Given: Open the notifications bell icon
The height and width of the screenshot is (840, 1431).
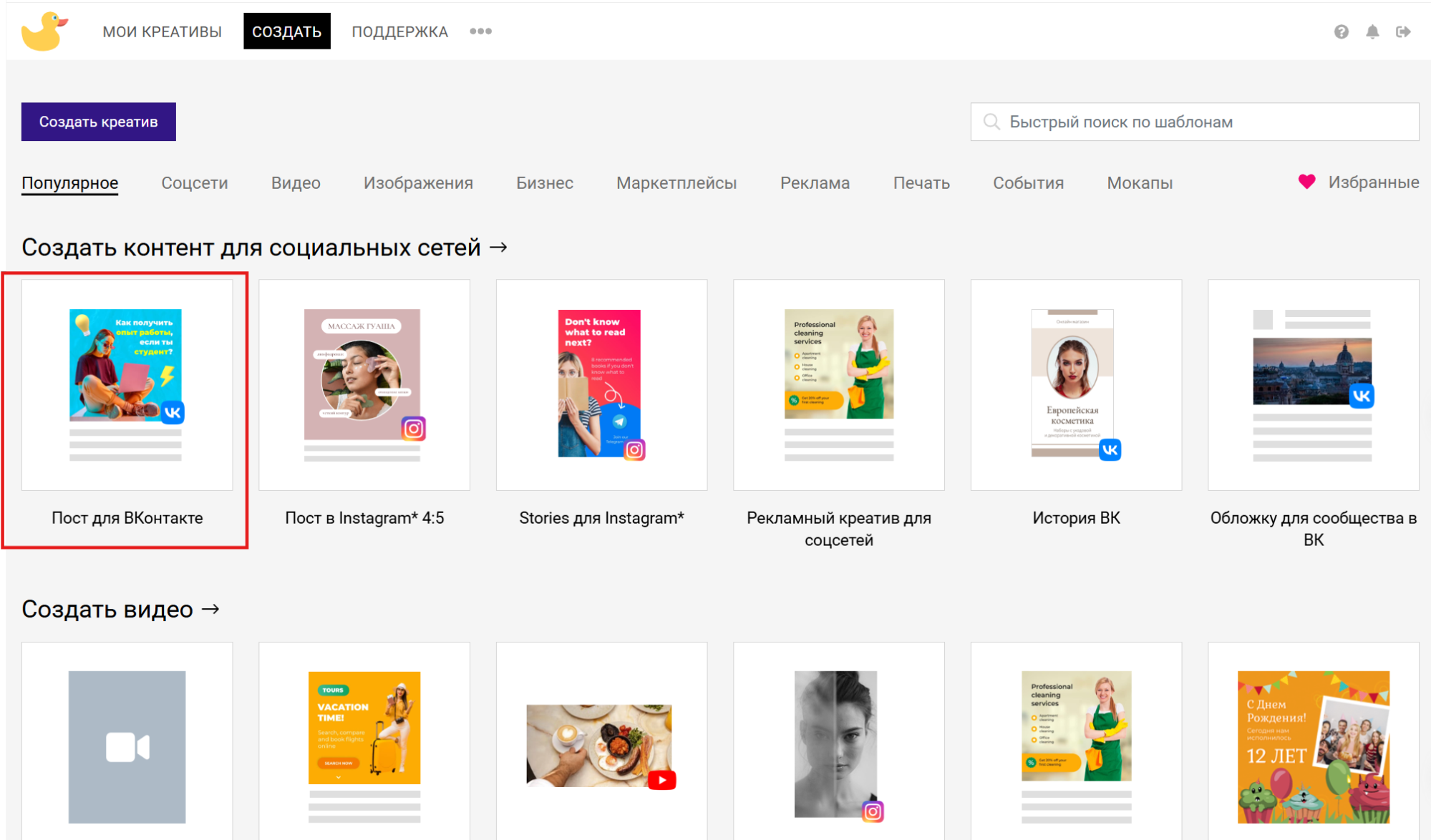Looking at the screenshot, I should click(x=1372, y=31).
